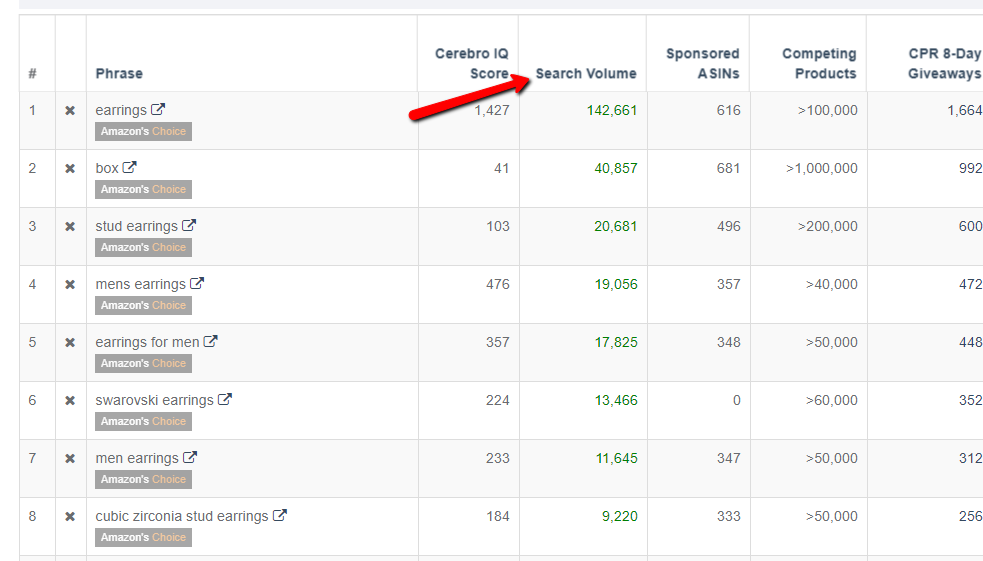Remove the 'cubic zirconia stud earrings' row via its X icon
Screen dimensions: 983x561
click(70, 516)
